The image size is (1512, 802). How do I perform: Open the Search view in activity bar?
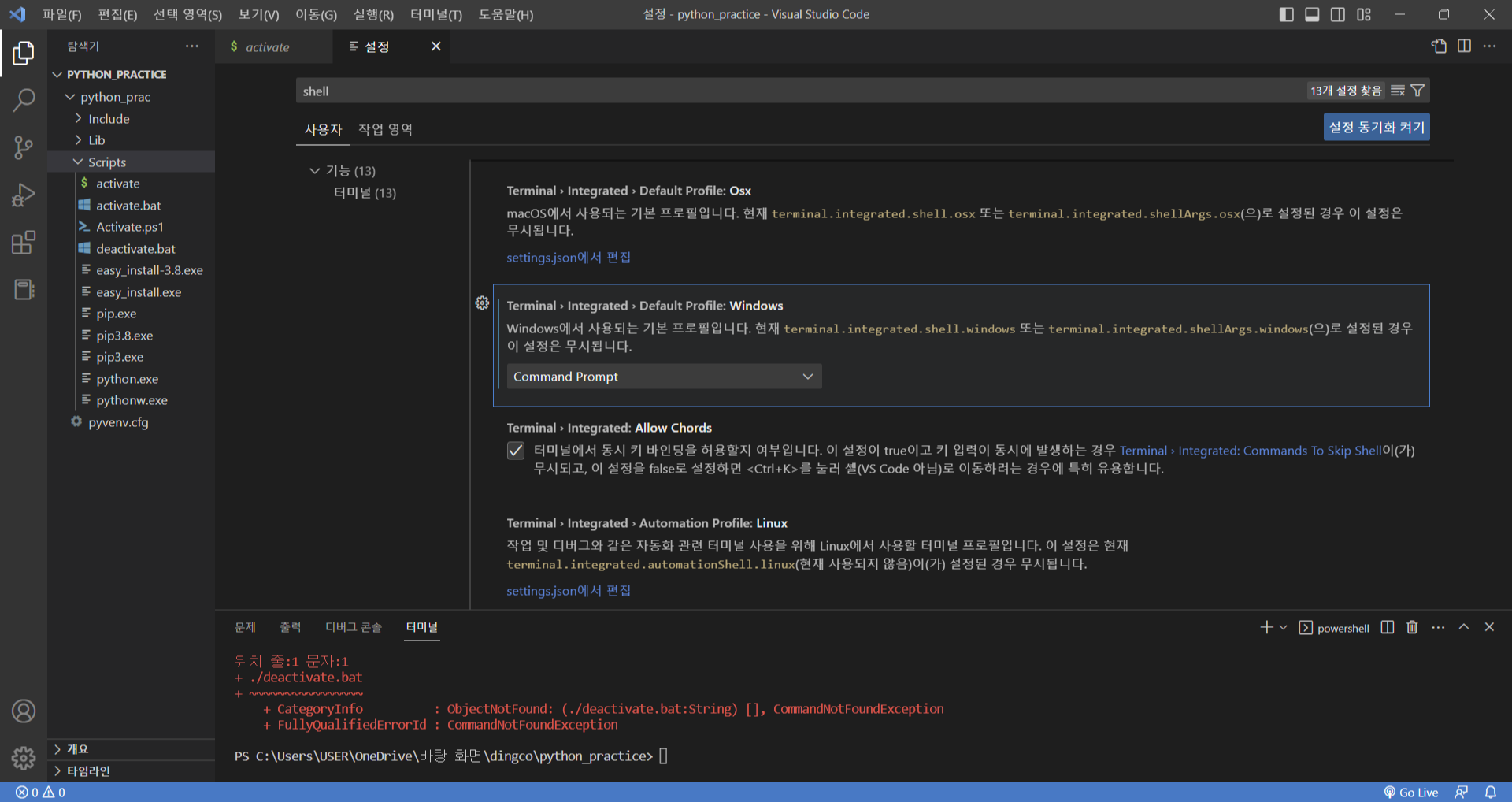pos(24,100)
